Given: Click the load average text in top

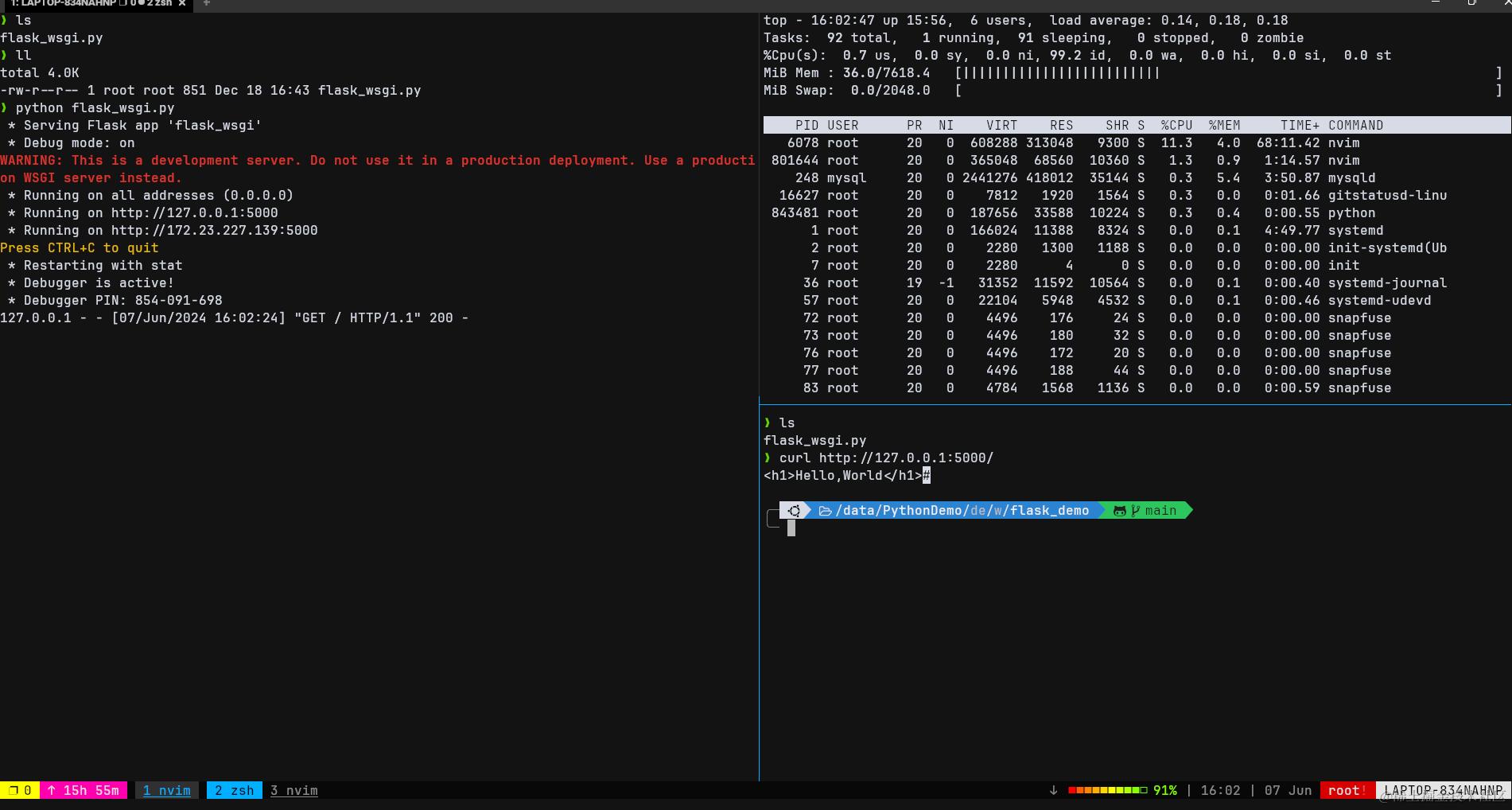Looking at the screenshot, I should tap(1168, 20).
